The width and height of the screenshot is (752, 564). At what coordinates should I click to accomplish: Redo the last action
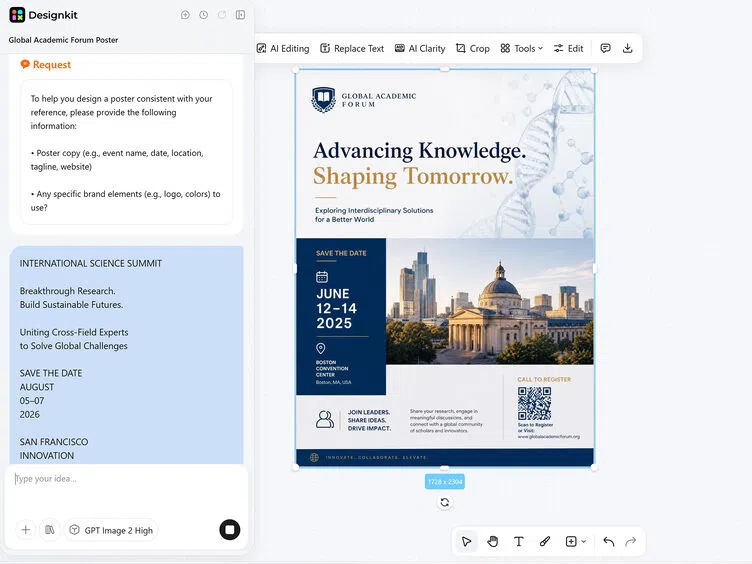pyautogui.click(x=631, y=541)
